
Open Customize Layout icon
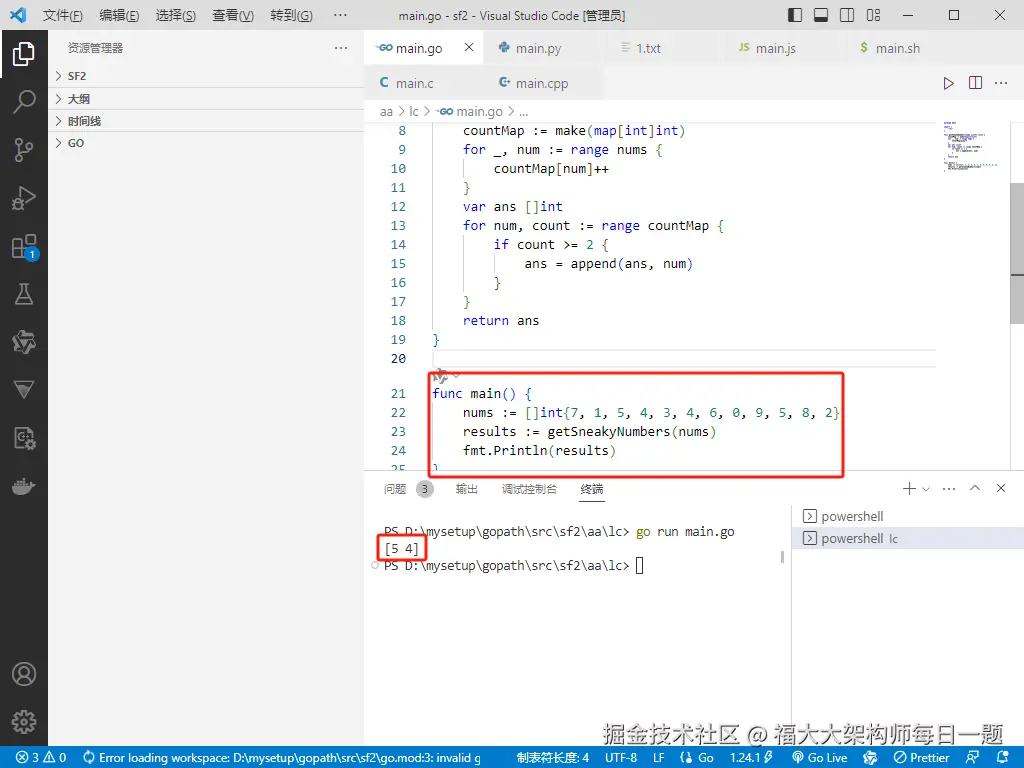pos(873,15)
